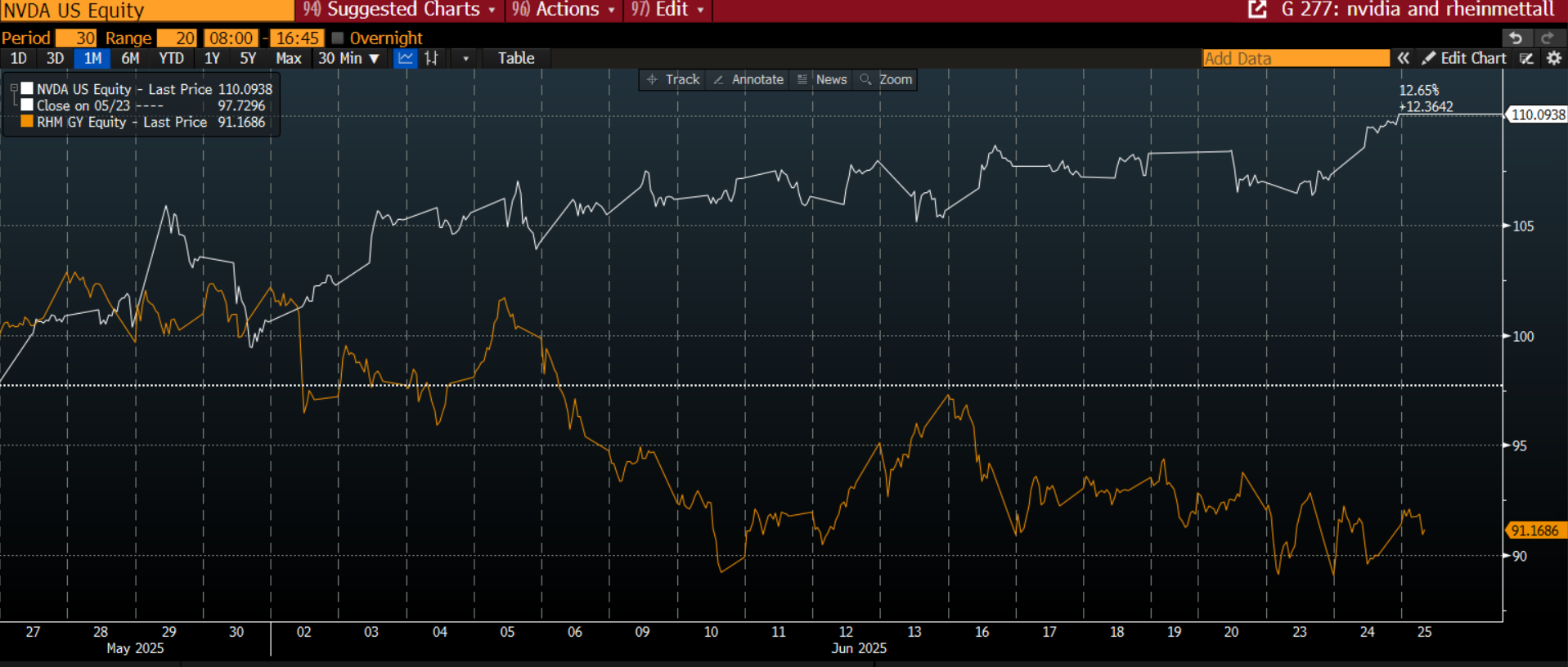Toggle NVDA US Equity series visibility box

[x=27, y=89]
